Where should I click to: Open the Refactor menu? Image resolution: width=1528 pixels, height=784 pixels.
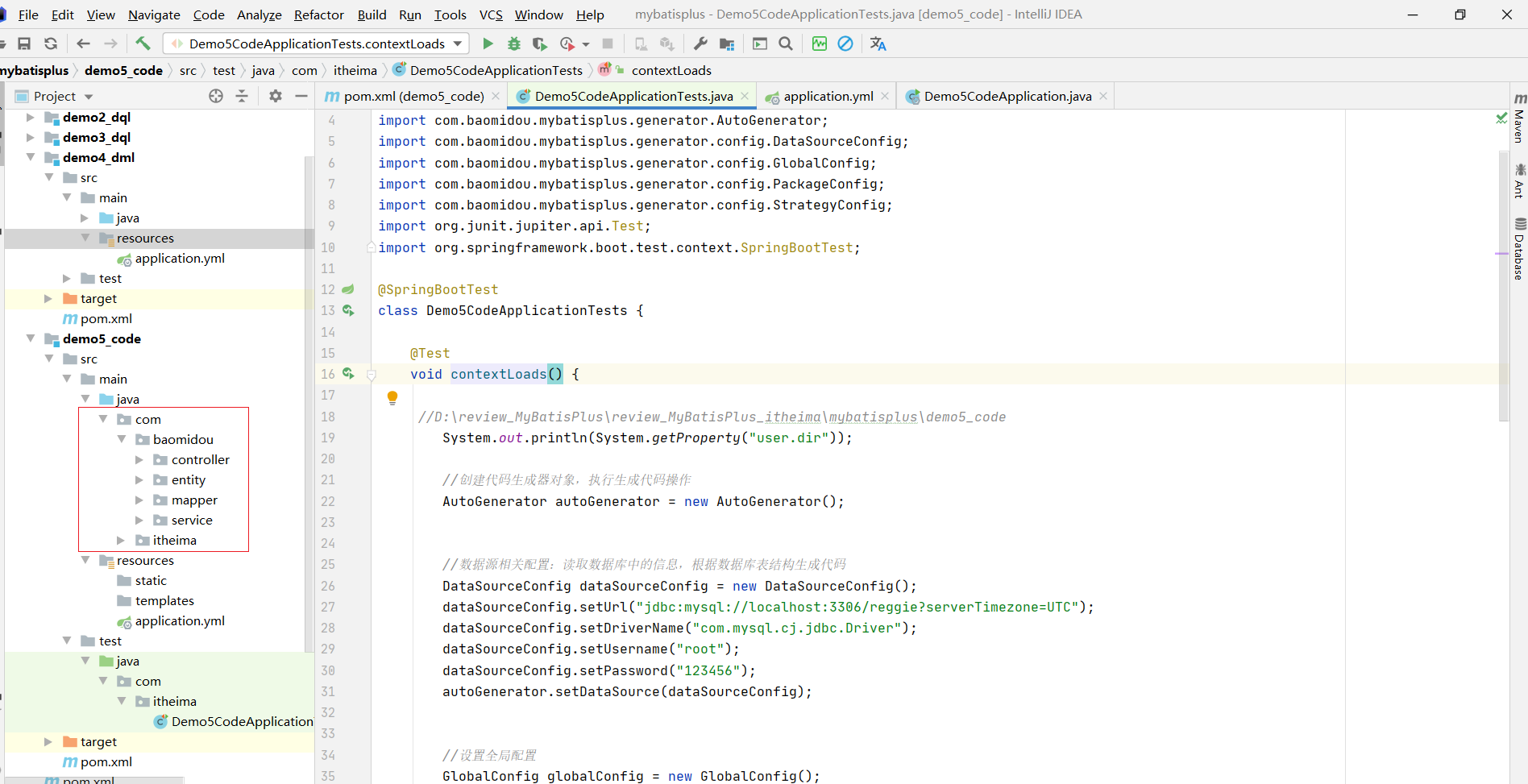tap(319, 15)
